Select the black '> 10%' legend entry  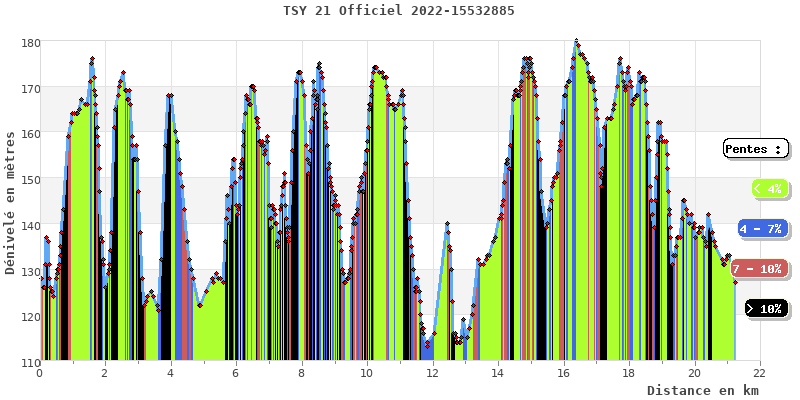[x=764, y=309]
